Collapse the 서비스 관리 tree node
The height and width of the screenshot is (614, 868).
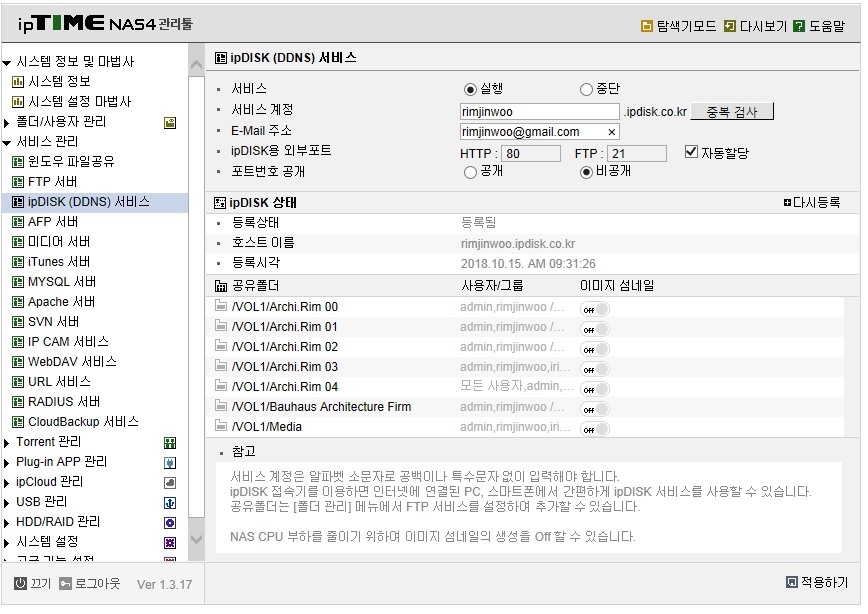[7, 143]
